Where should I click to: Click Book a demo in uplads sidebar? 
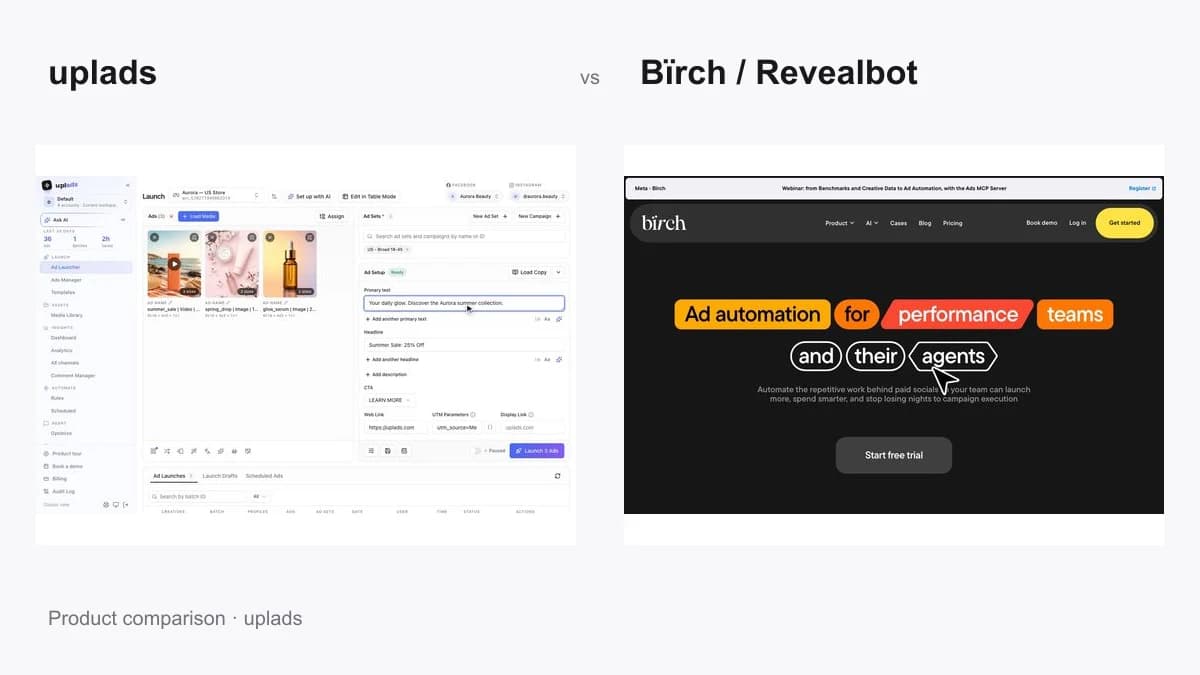pyautogui.click(x=63, y=466)
